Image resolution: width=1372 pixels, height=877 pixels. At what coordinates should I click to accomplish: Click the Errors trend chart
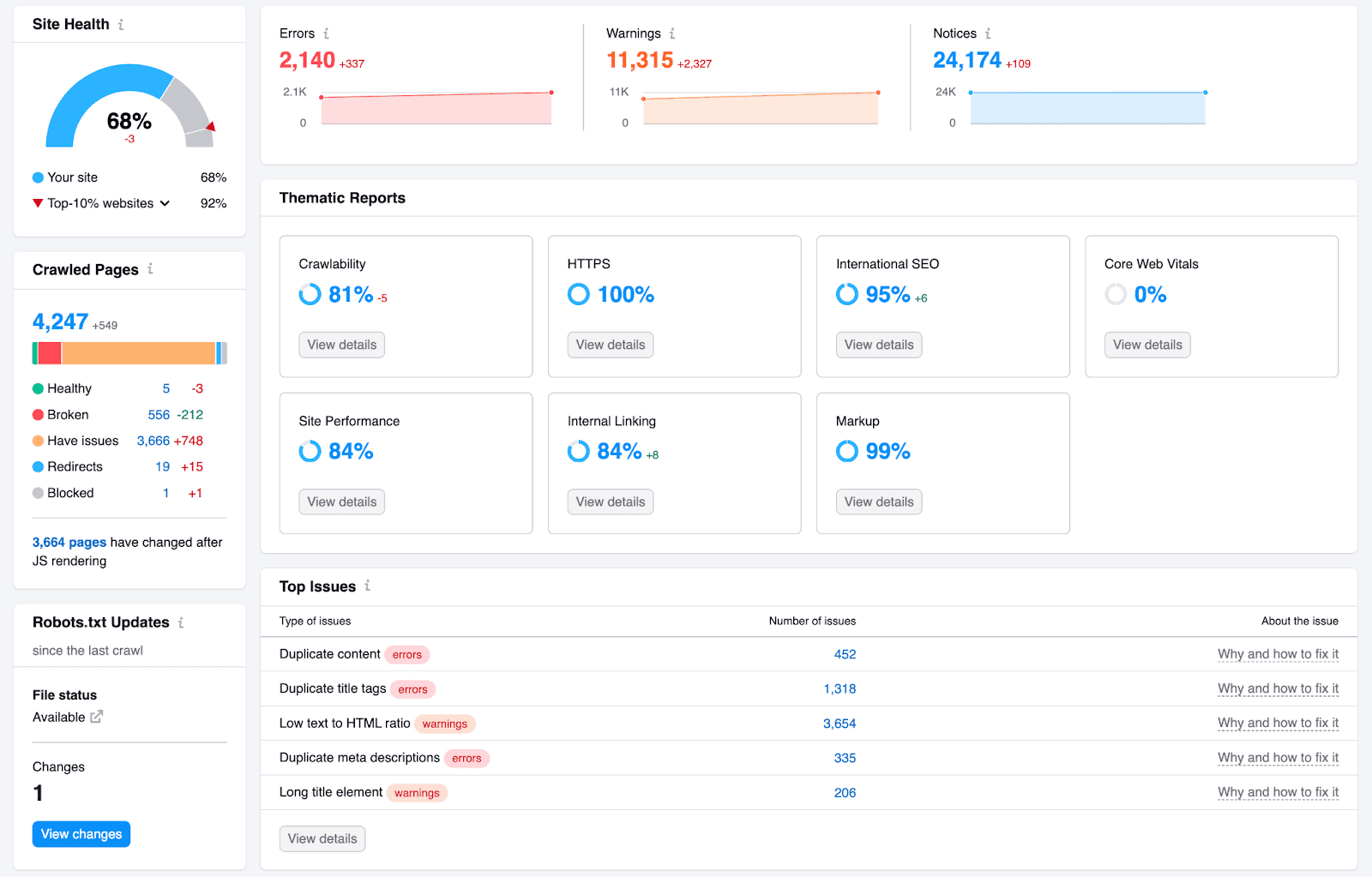(436, 108)
